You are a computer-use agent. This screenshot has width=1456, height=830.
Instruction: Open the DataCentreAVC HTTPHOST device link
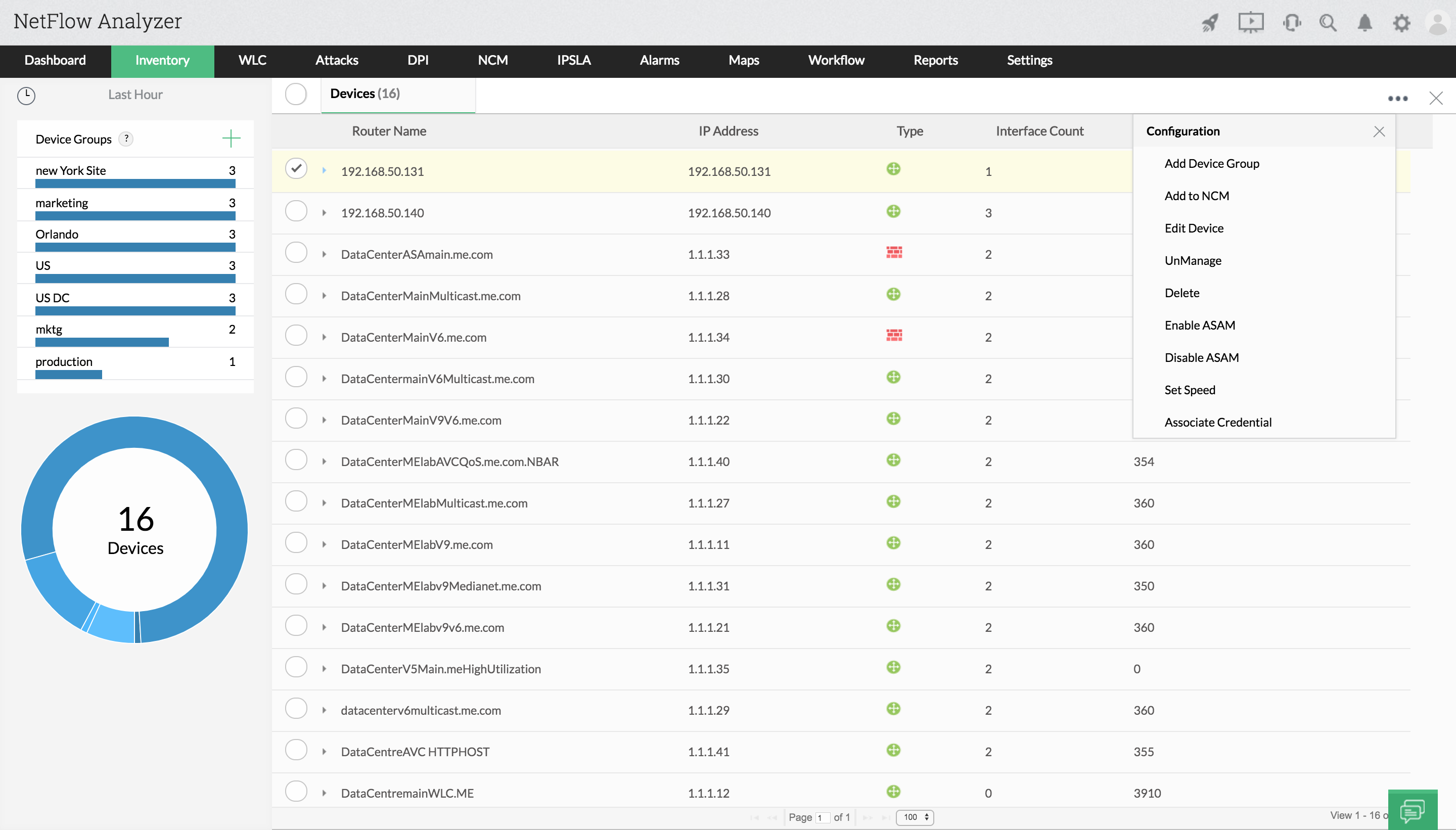415,751
